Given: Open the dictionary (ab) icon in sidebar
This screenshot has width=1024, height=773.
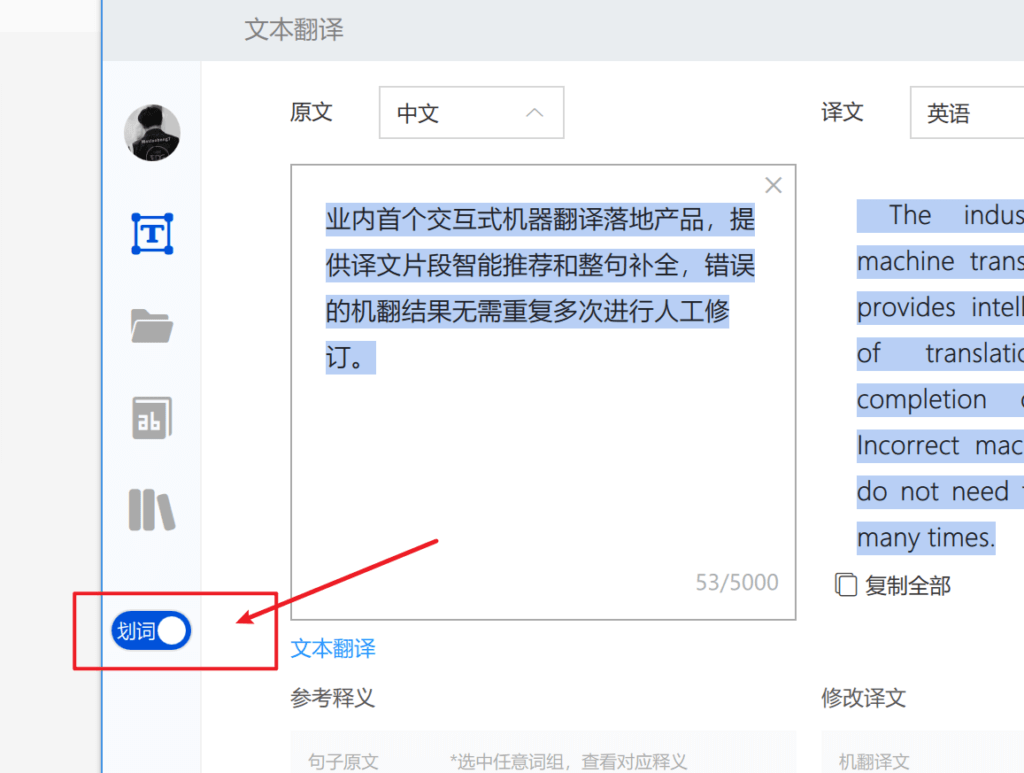Looking at the screenshot, I should [x=151, y=417].
